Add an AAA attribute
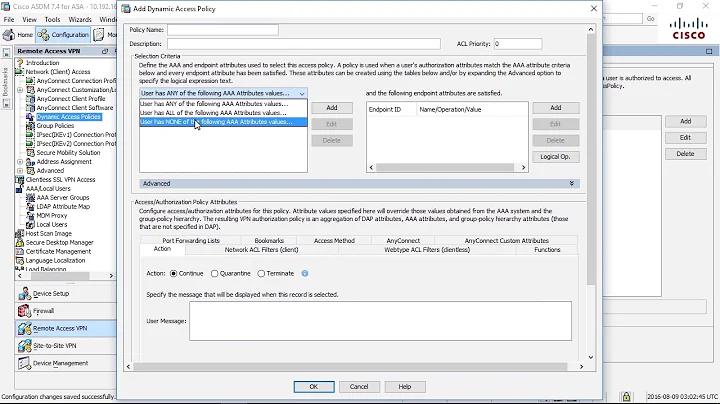 point(332,108)
